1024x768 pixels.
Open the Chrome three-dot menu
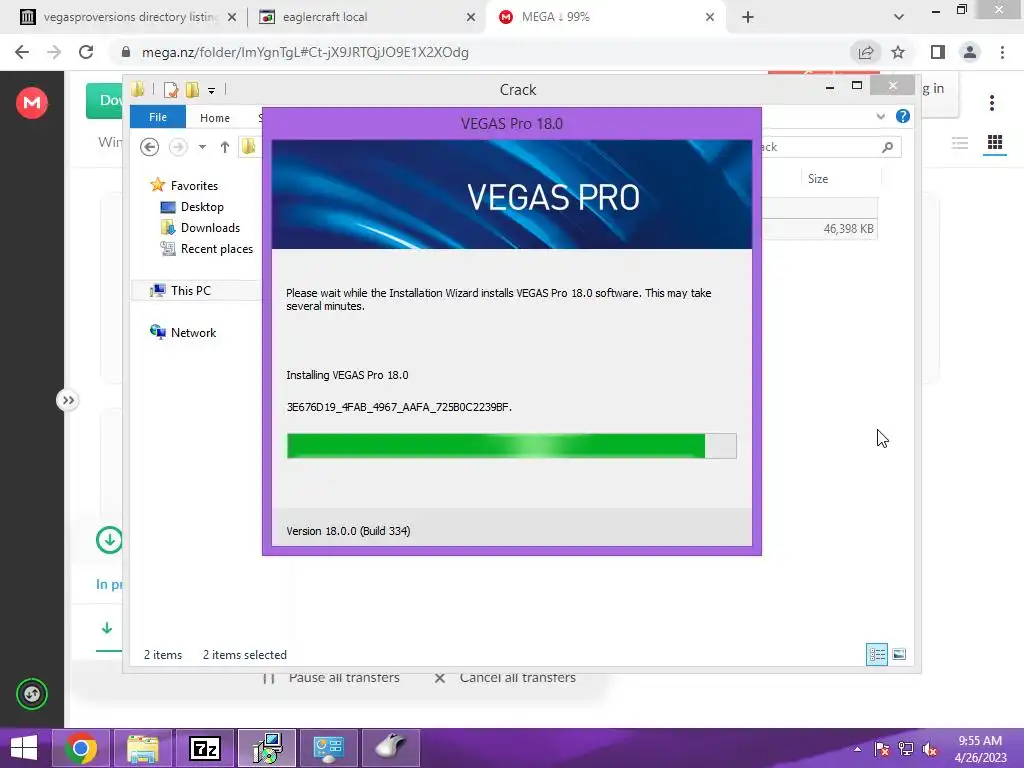click(x=1002, y=52)
